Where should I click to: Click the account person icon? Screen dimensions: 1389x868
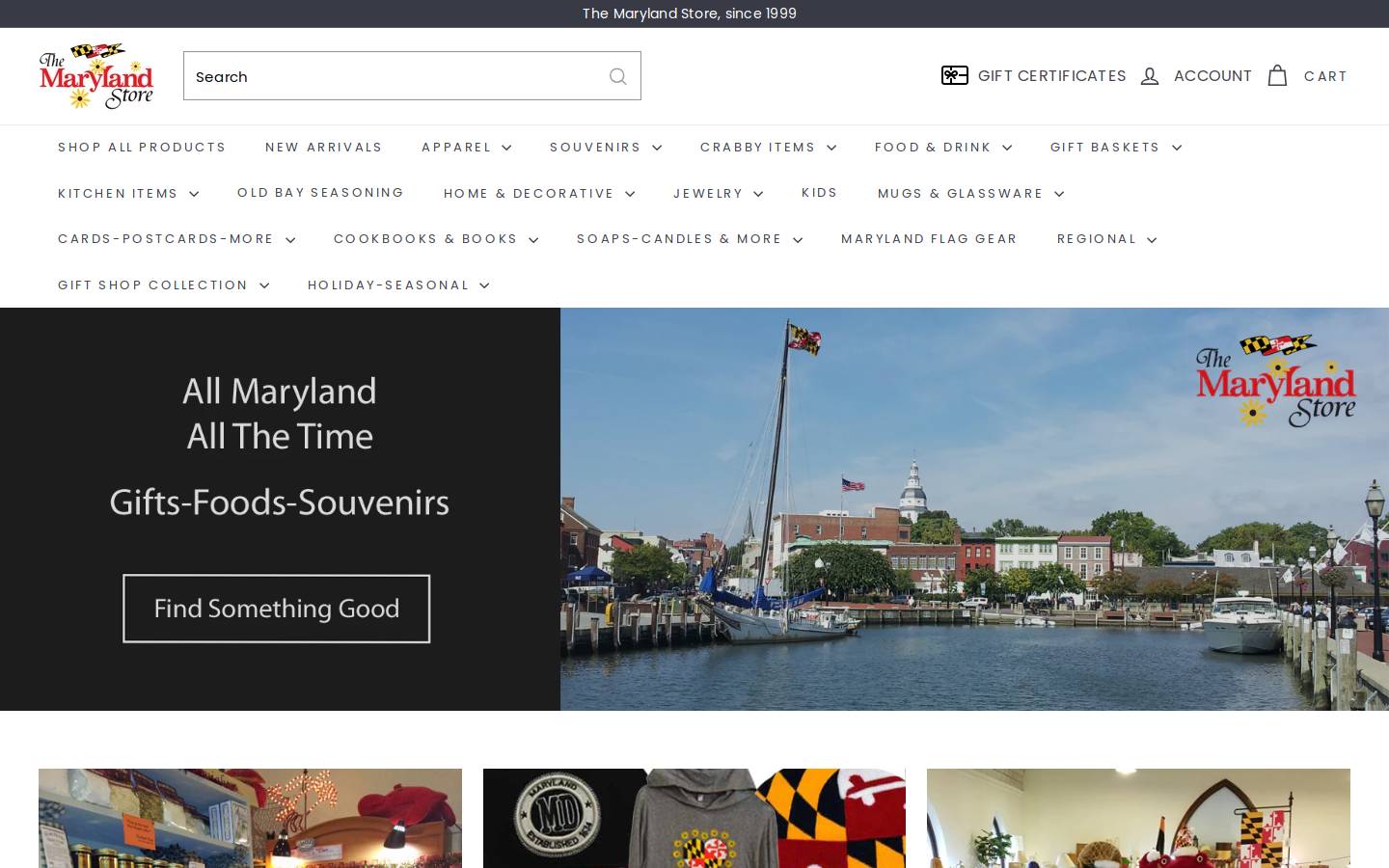click(x=1150, y=76)
